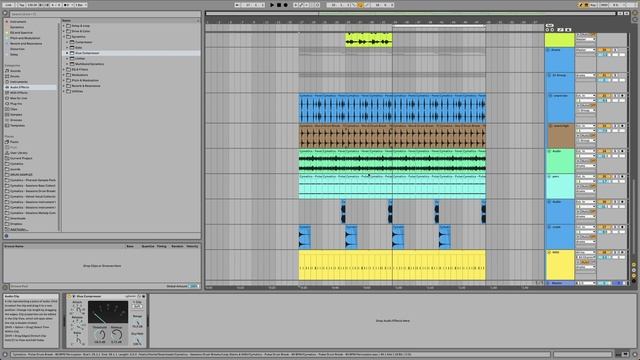Toggle track activator on yellow MIDI track
640x360 pixels.
pyautogui.click(x=603, y=253)
